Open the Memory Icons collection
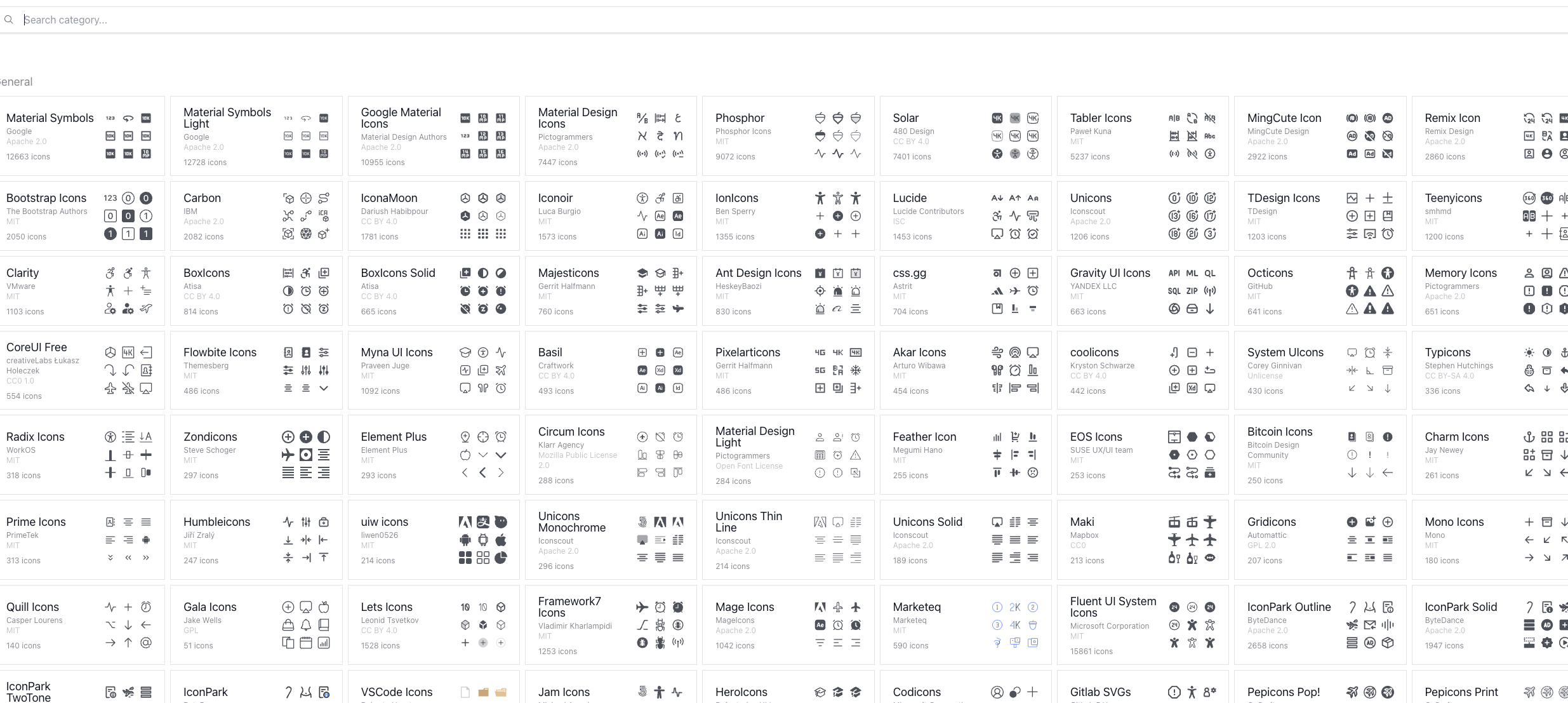 (x=1491, y=291)
